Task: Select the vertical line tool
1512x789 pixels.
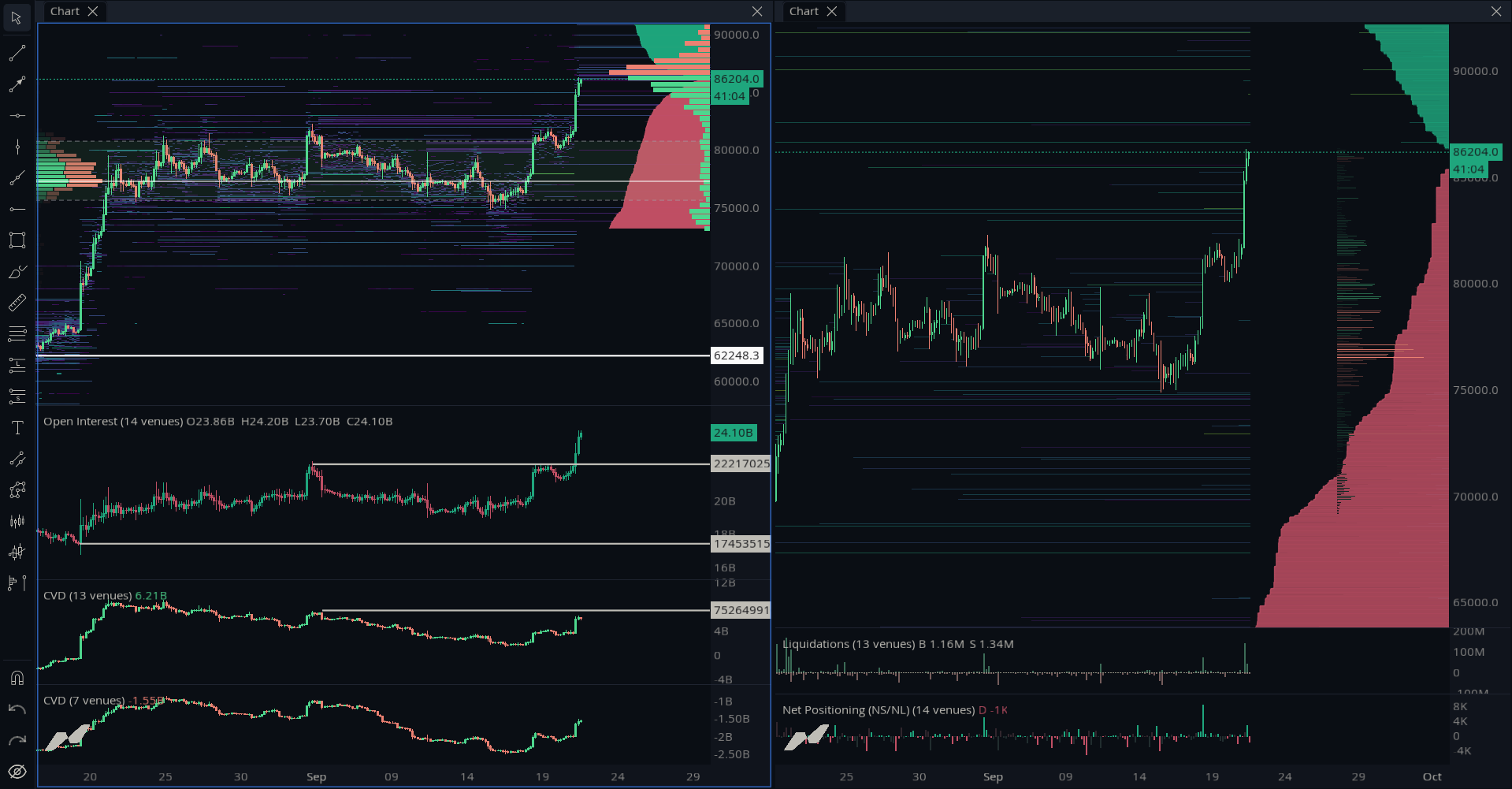Action: (17, 147)
